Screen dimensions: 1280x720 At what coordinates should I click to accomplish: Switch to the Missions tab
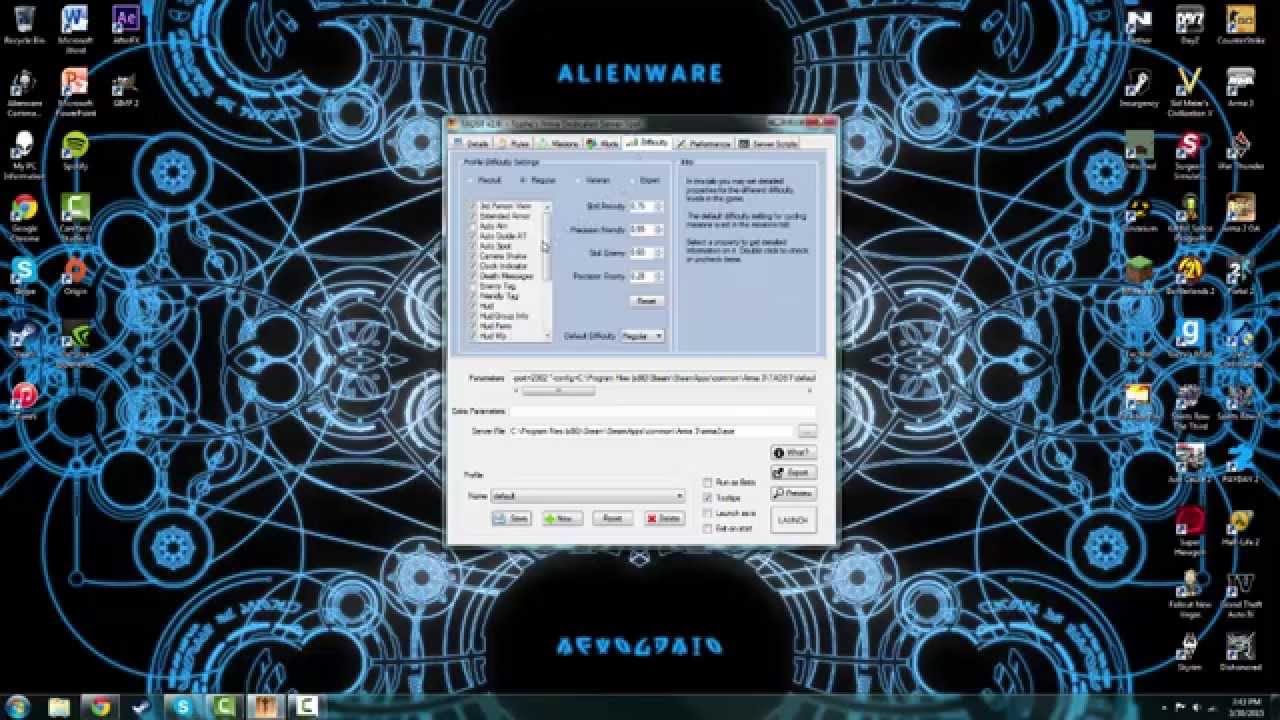560,144
